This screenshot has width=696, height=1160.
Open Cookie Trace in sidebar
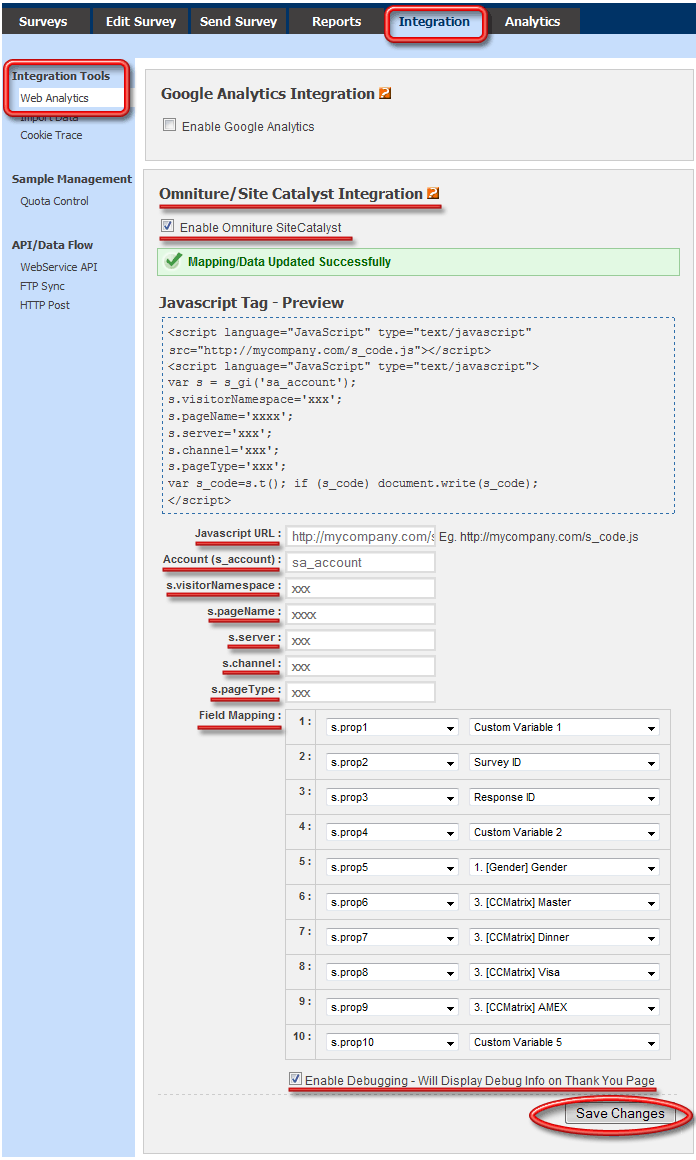pyautogui.click(x=51, y=135)
